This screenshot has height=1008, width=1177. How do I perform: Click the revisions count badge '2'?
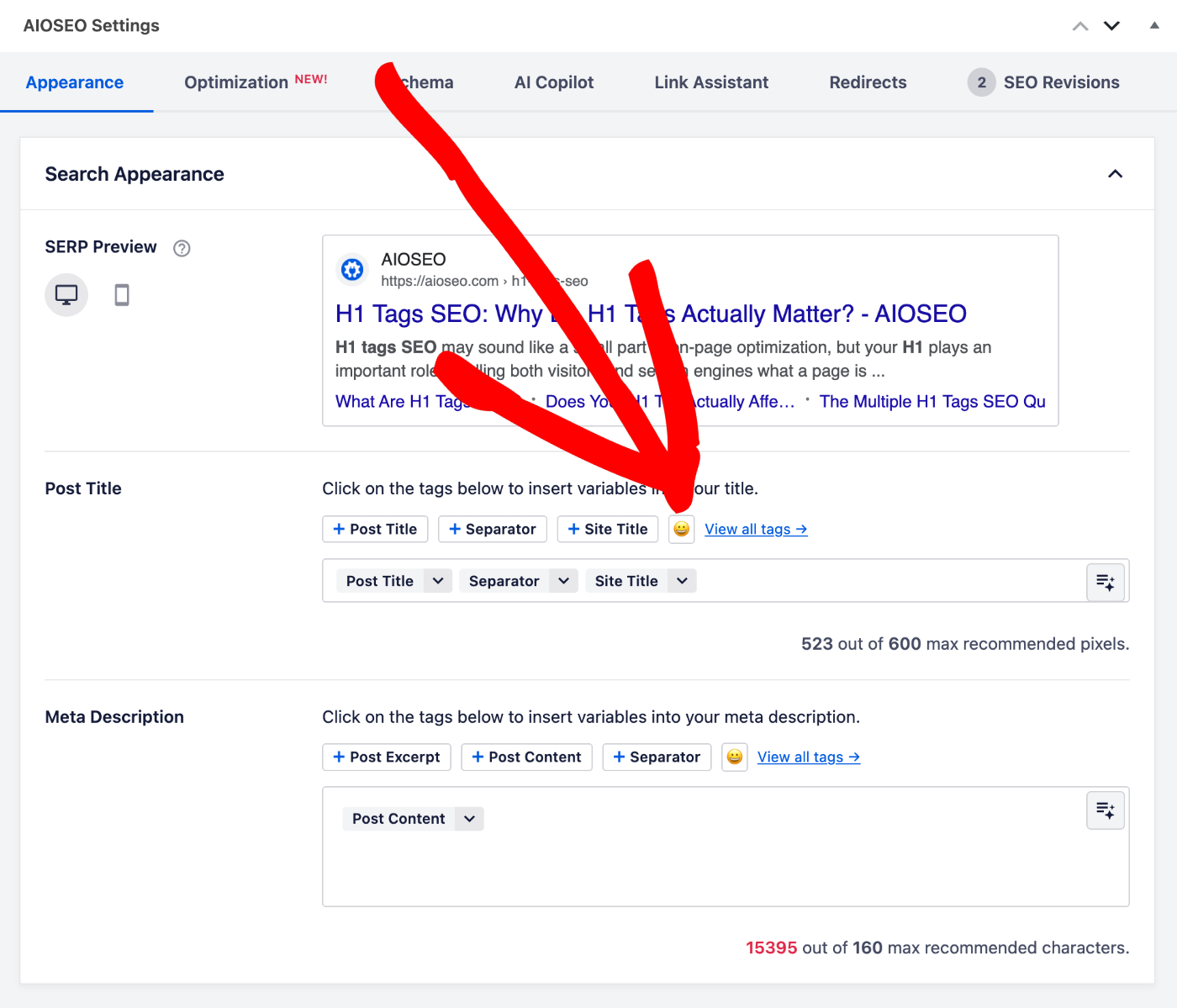click(x=981, y=82)
